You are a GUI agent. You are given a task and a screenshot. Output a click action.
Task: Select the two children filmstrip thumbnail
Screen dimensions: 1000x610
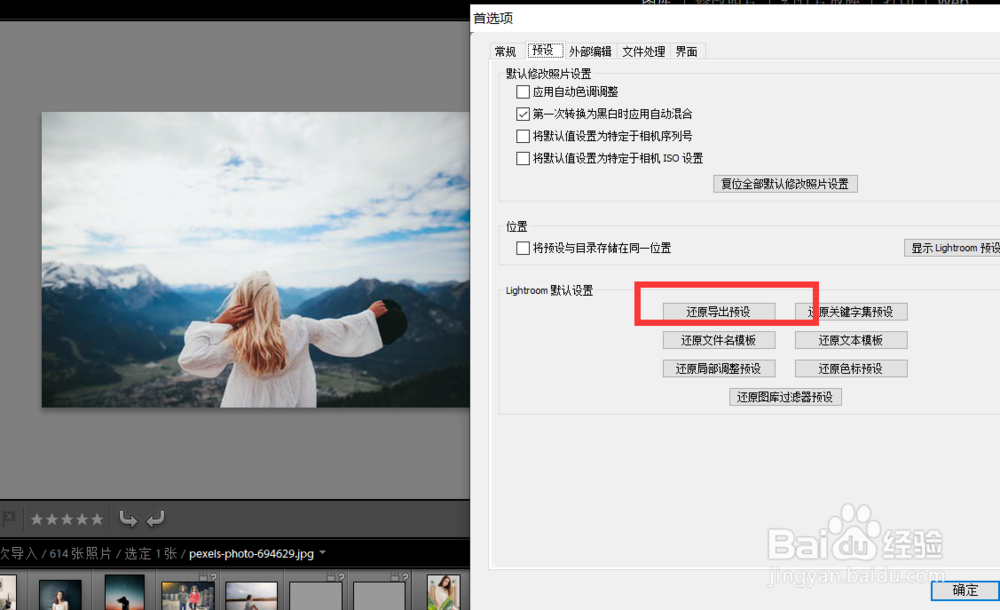188,596
